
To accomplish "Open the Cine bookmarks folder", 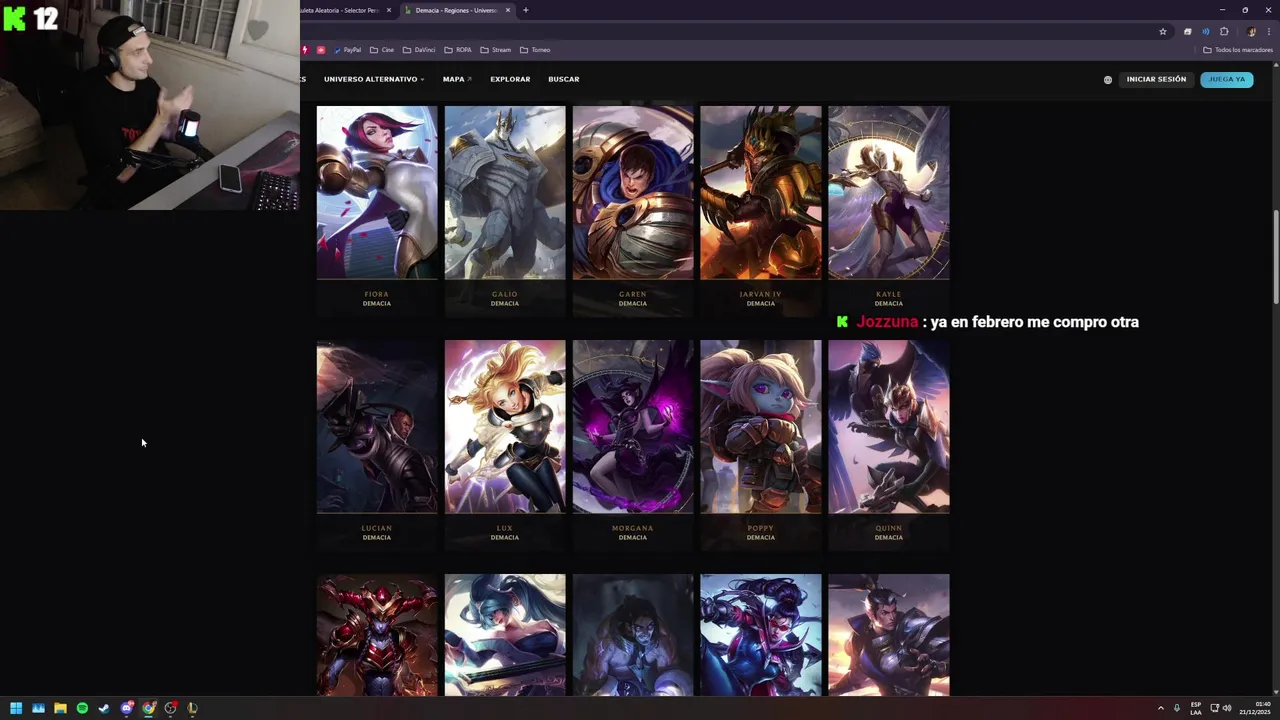I will (x=382, y=50).
